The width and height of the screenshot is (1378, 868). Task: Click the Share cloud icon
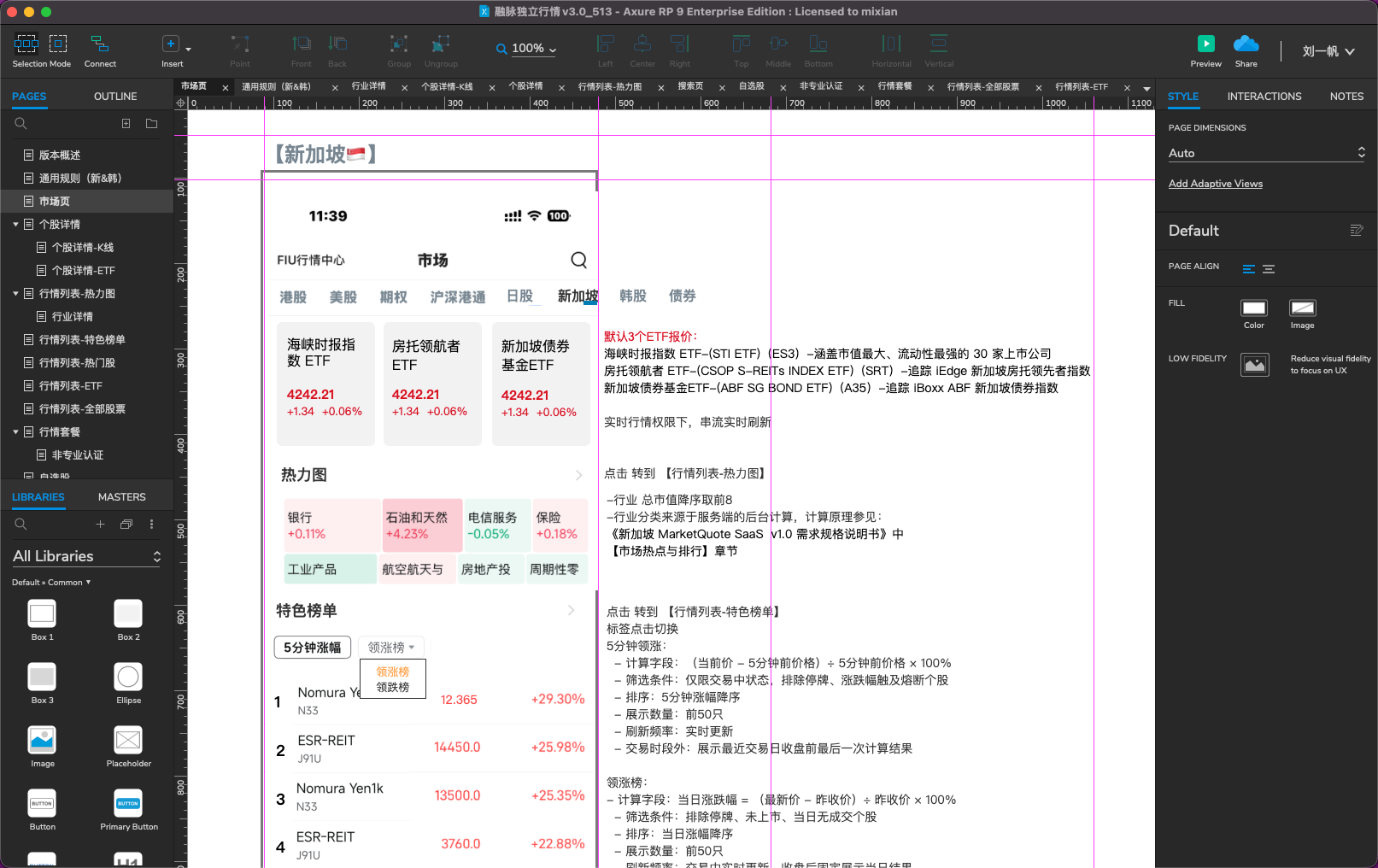(x=1246, y=44)
